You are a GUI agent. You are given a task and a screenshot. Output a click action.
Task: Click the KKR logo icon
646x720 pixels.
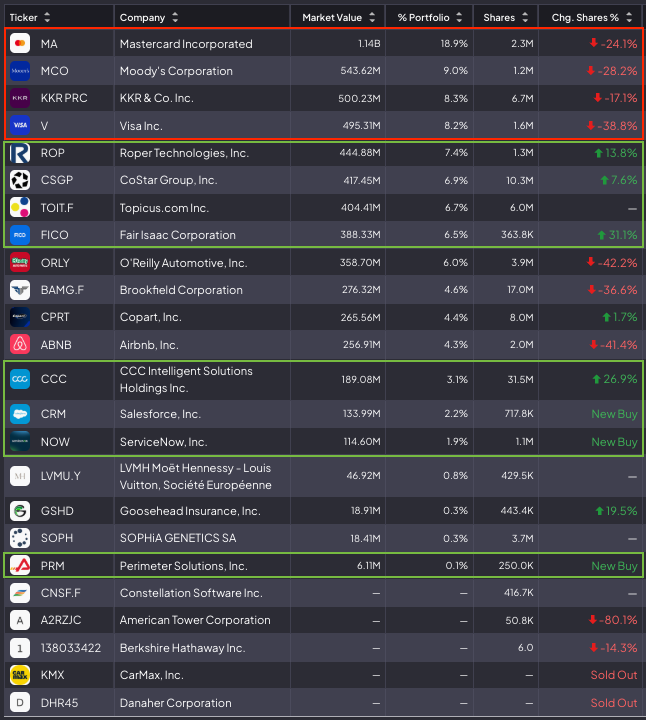click(20, 98)
